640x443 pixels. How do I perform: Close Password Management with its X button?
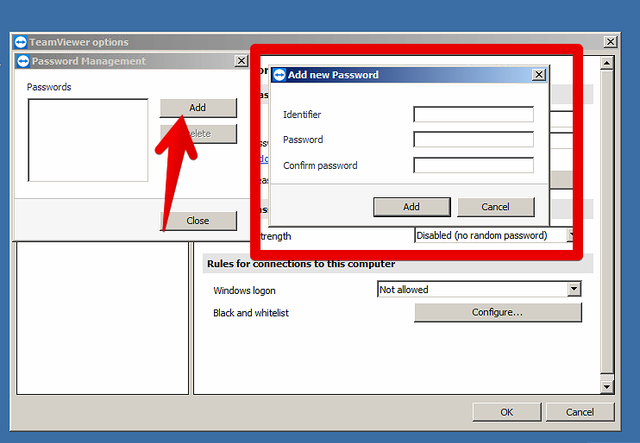pyautogui.click(x=241, y=61)
